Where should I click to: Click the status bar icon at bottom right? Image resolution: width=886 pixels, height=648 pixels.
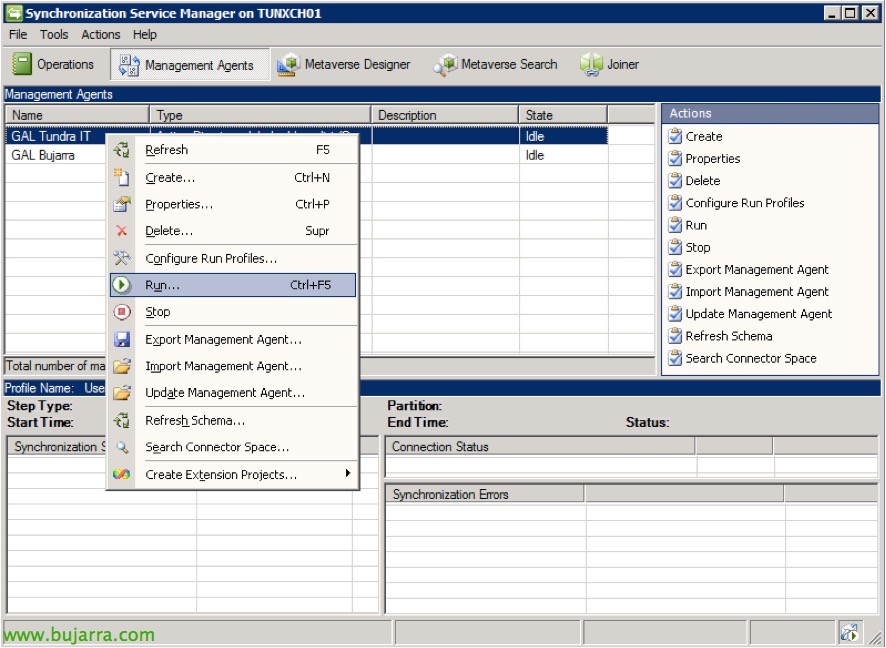(849, 633)
